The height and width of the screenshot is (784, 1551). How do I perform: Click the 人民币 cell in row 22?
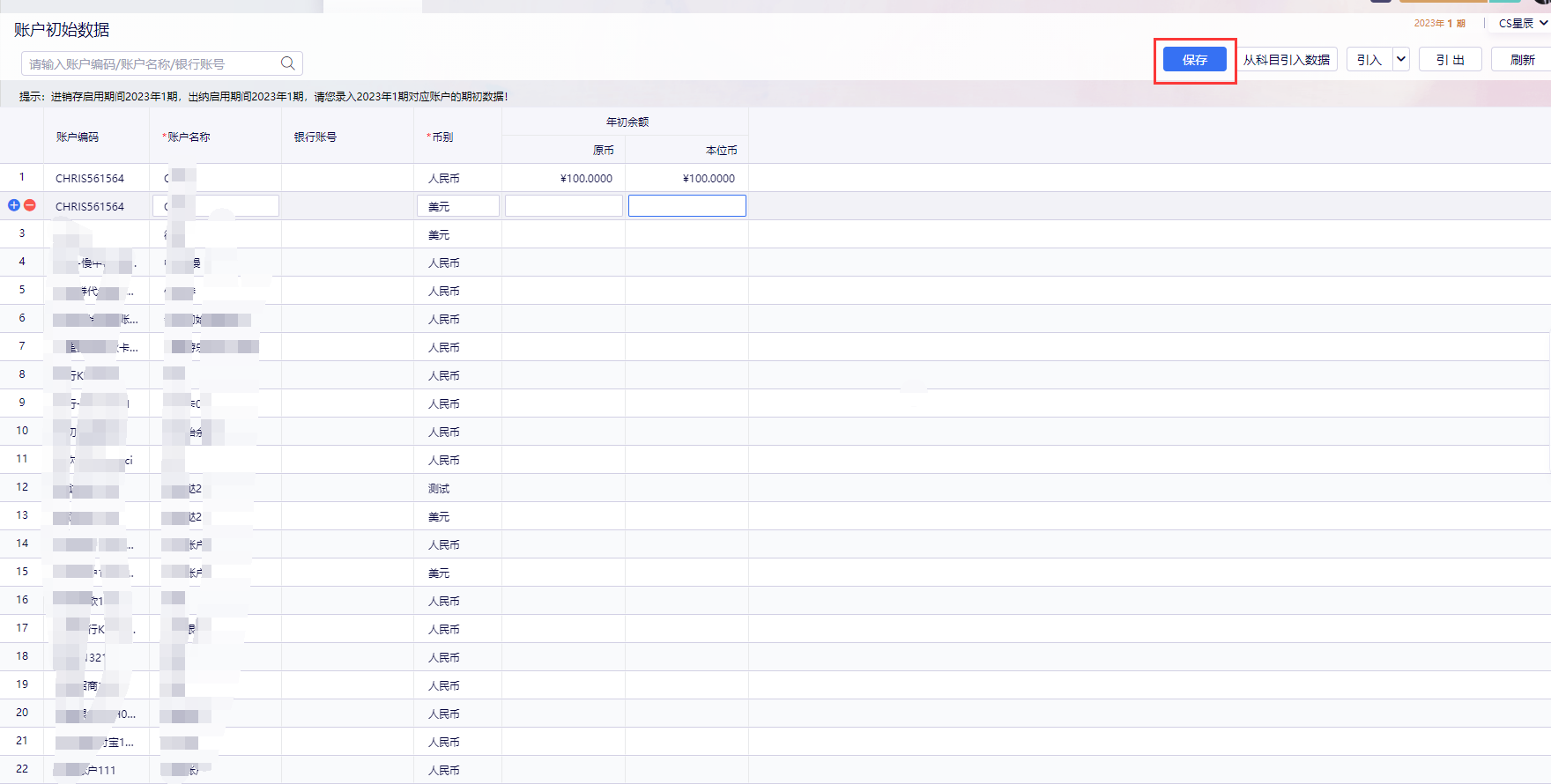point(444,770)
